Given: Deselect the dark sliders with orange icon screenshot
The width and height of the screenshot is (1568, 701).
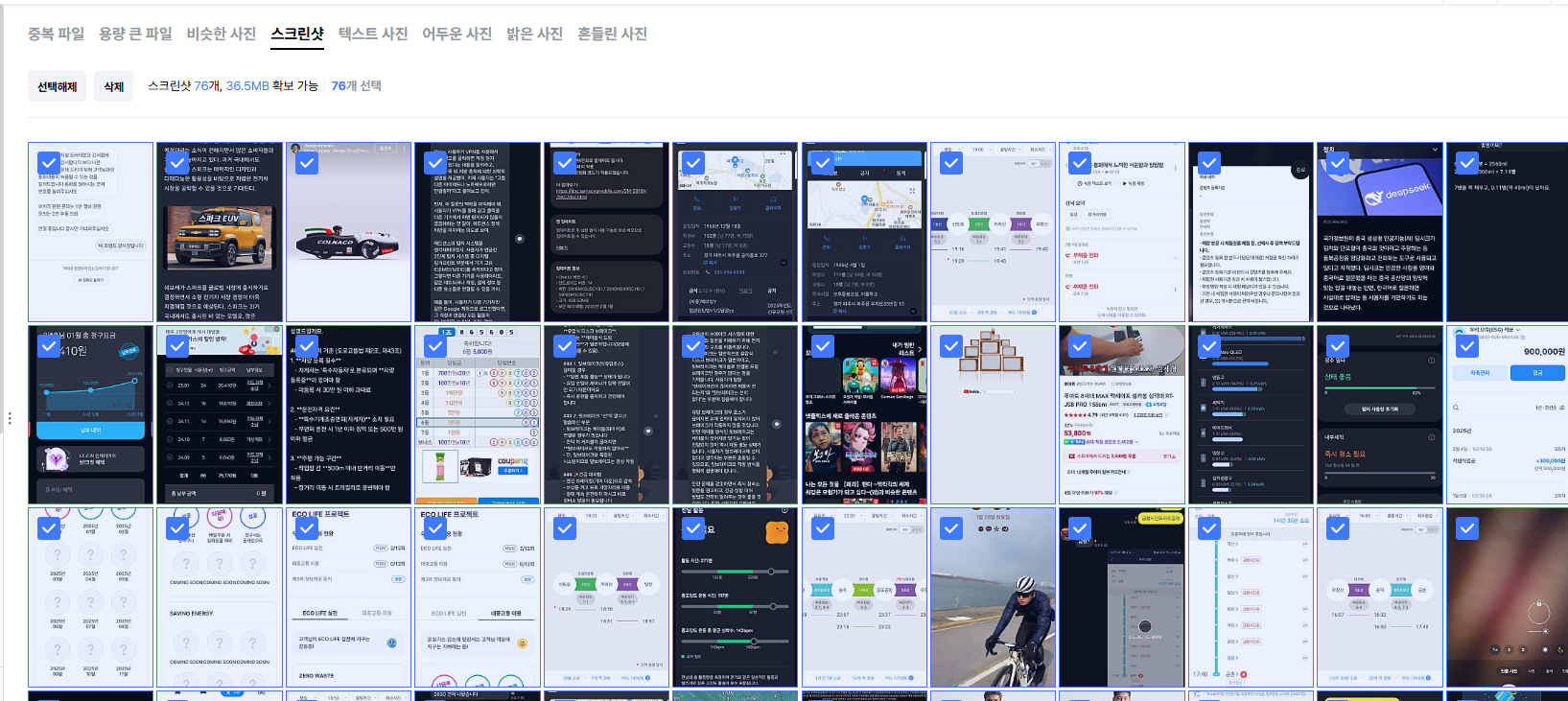Looking at the screenshot, I should click(693, 527).
